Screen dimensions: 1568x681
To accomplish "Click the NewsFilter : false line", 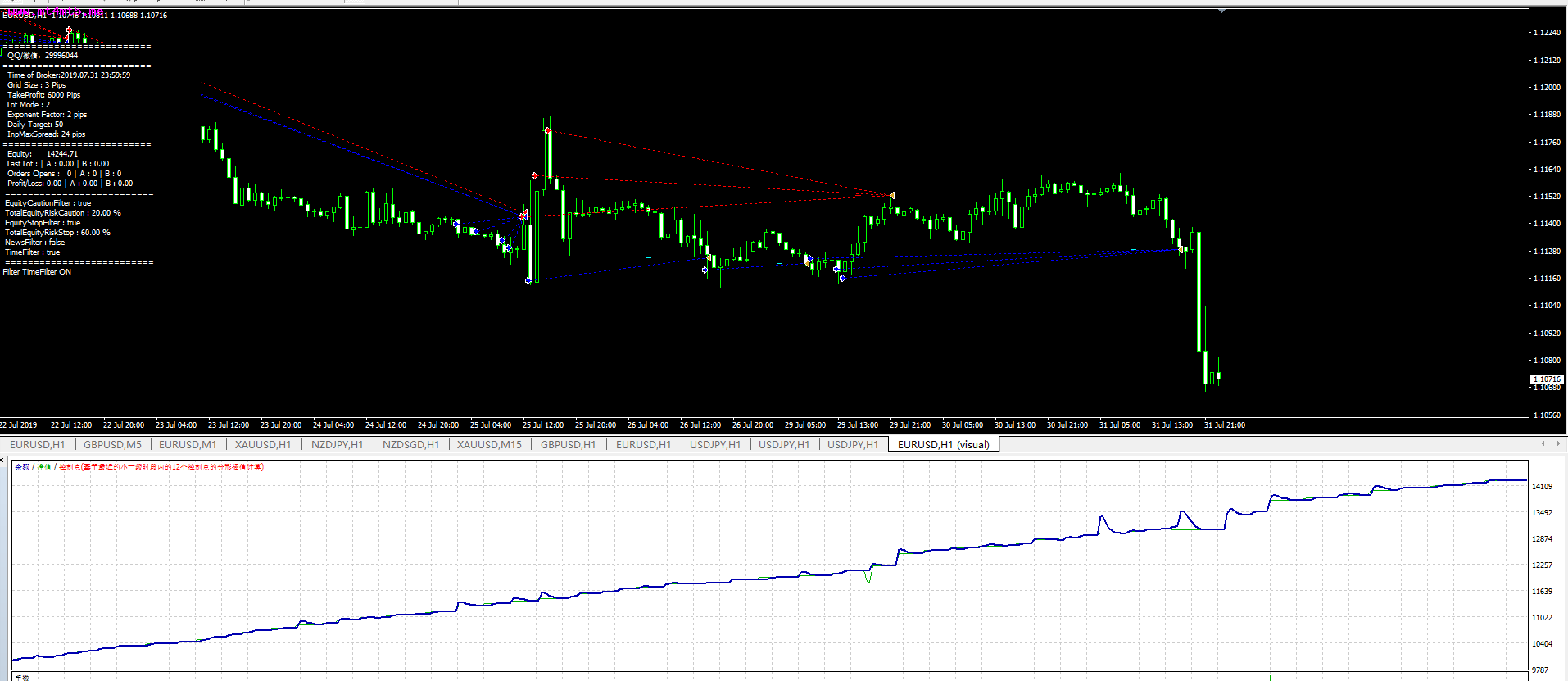I will (34, 243).
